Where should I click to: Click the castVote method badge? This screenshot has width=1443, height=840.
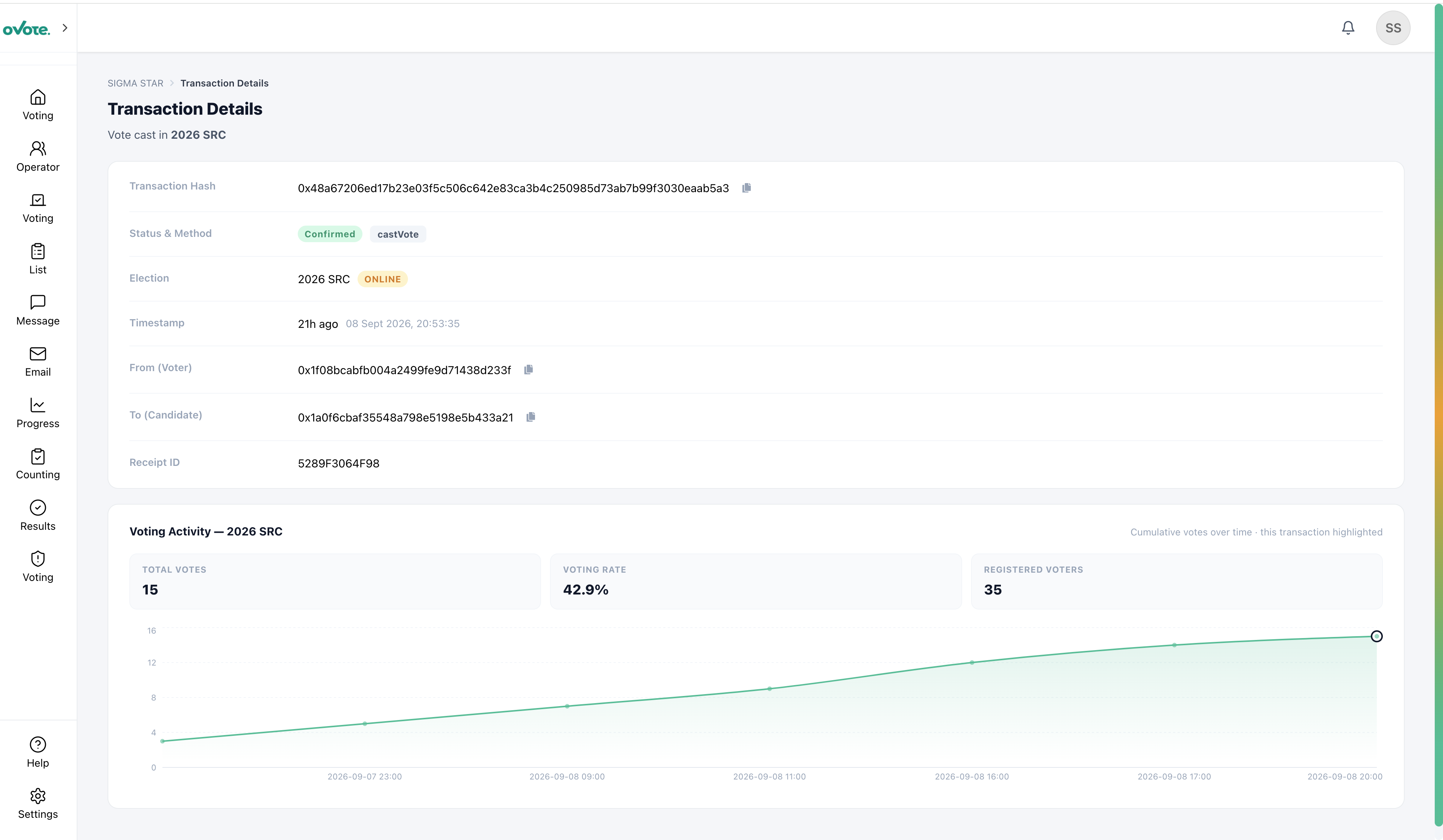[398, 234]
